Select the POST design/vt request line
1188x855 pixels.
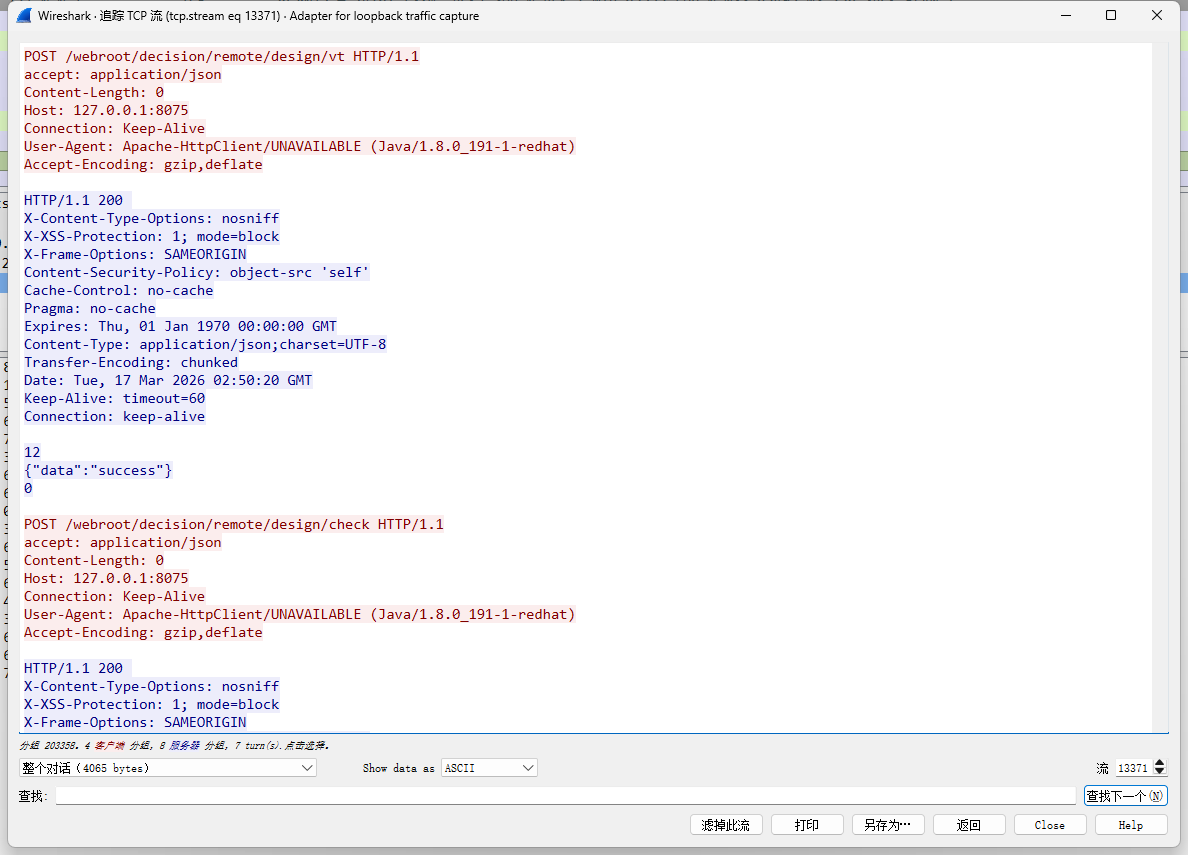pyautogui.click(x=221, y=57)
